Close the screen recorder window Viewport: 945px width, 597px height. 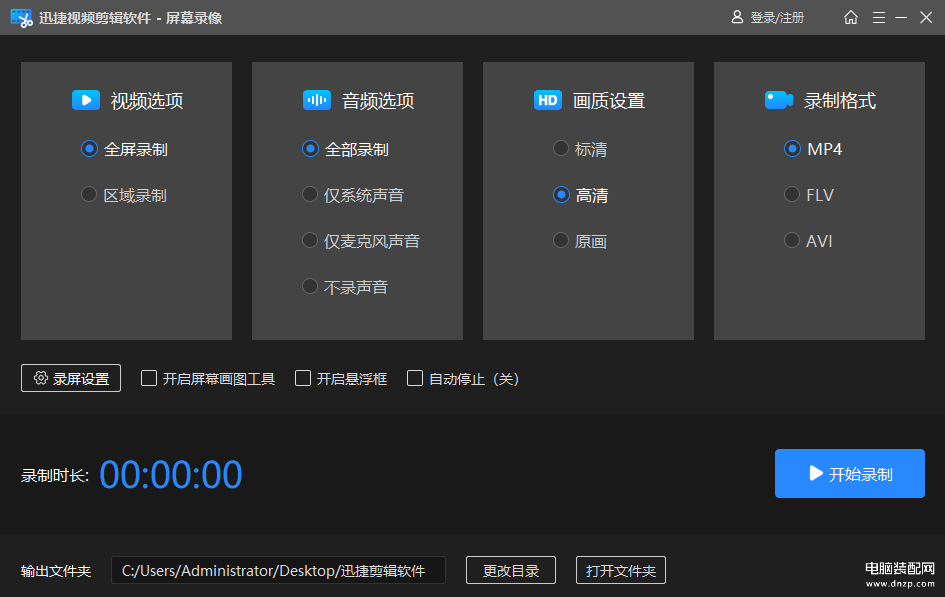926,17
